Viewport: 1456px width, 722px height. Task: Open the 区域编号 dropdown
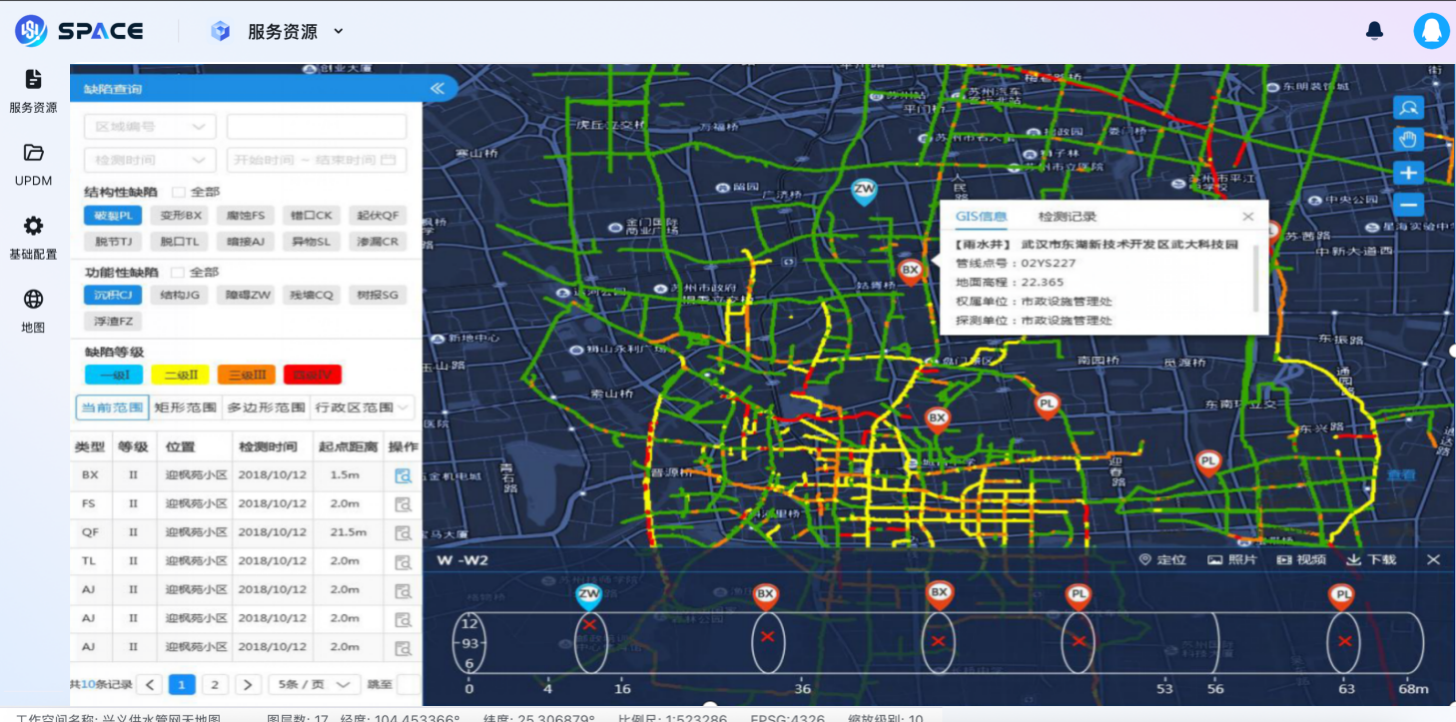tap(150, 127)
